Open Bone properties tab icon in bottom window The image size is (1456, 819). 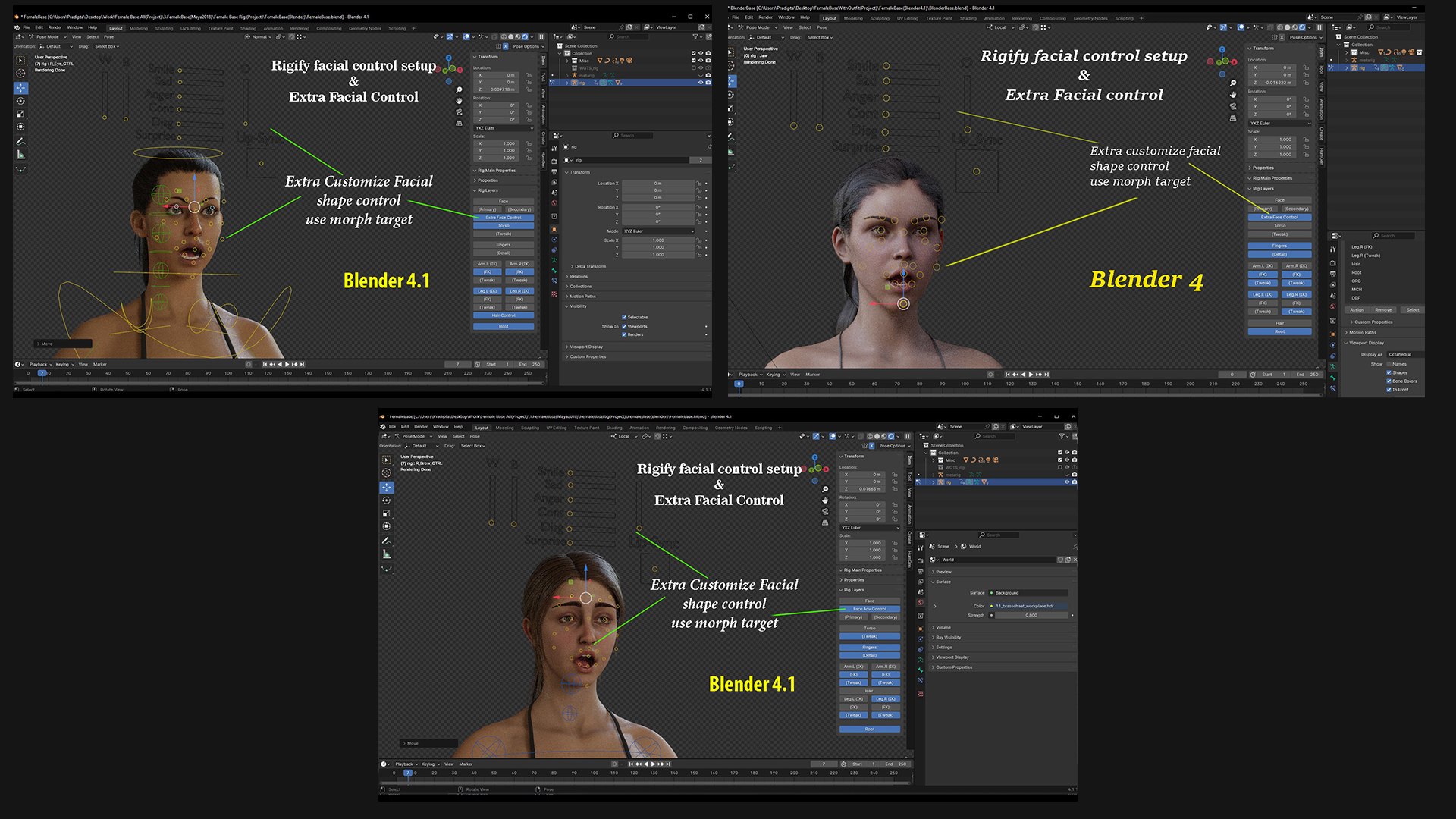(921, 670)
